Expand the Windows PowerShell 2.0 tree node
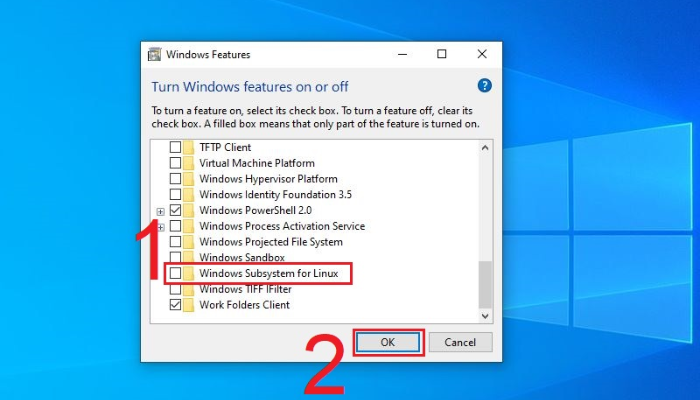 coord(160,211)
